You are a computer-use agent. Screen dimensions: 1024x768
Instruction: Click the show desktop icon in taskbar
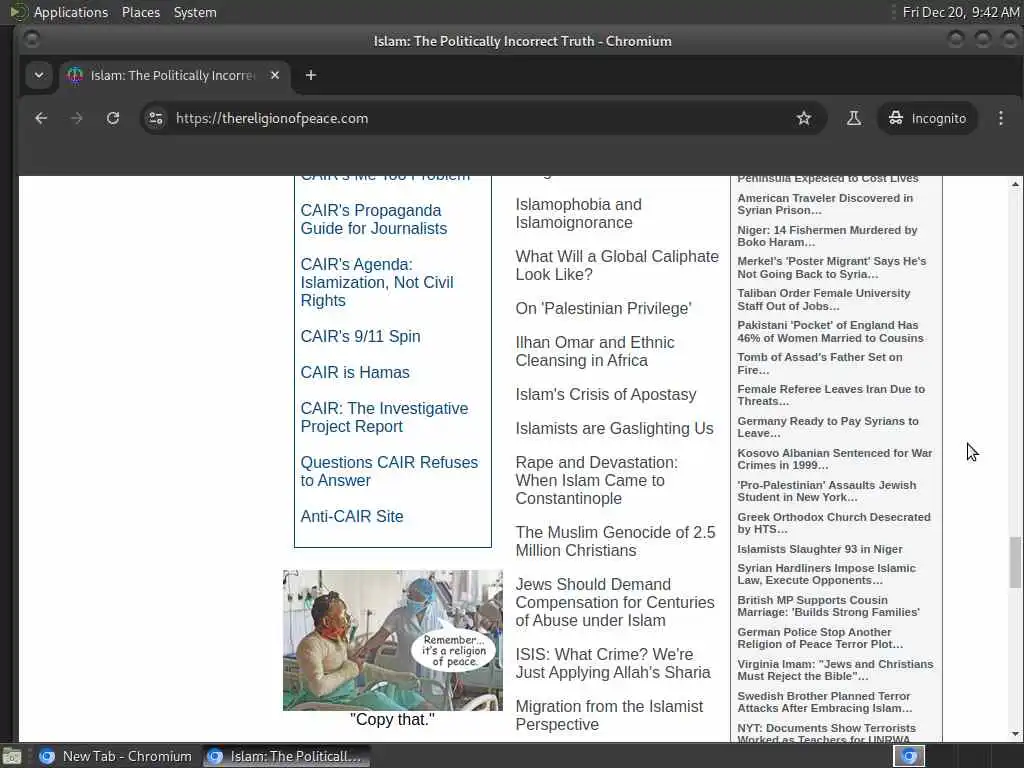tap(12, 757)
